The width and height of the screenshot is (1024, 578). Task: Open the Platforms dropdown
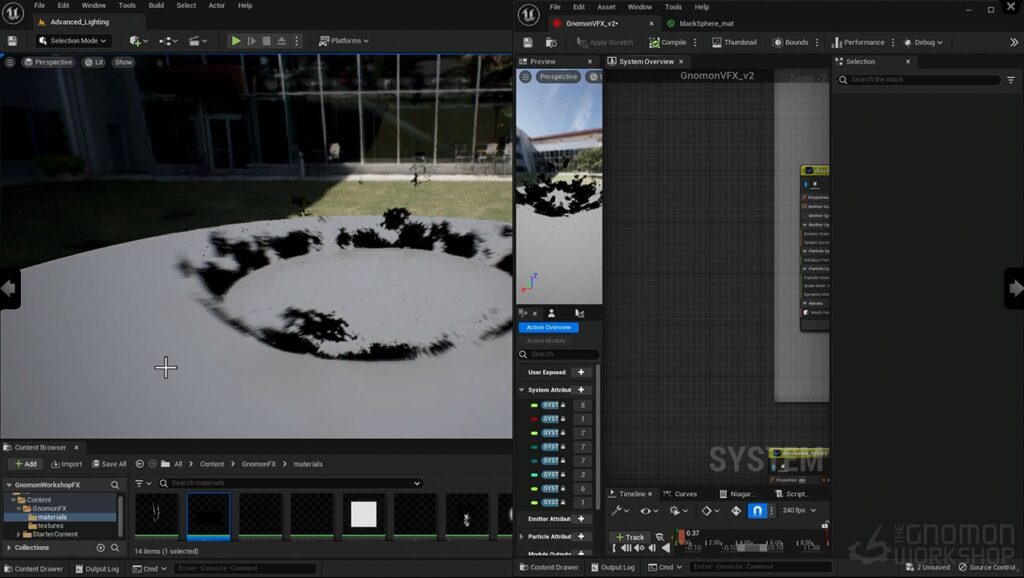pyautogui.click(x=344, y=40)
